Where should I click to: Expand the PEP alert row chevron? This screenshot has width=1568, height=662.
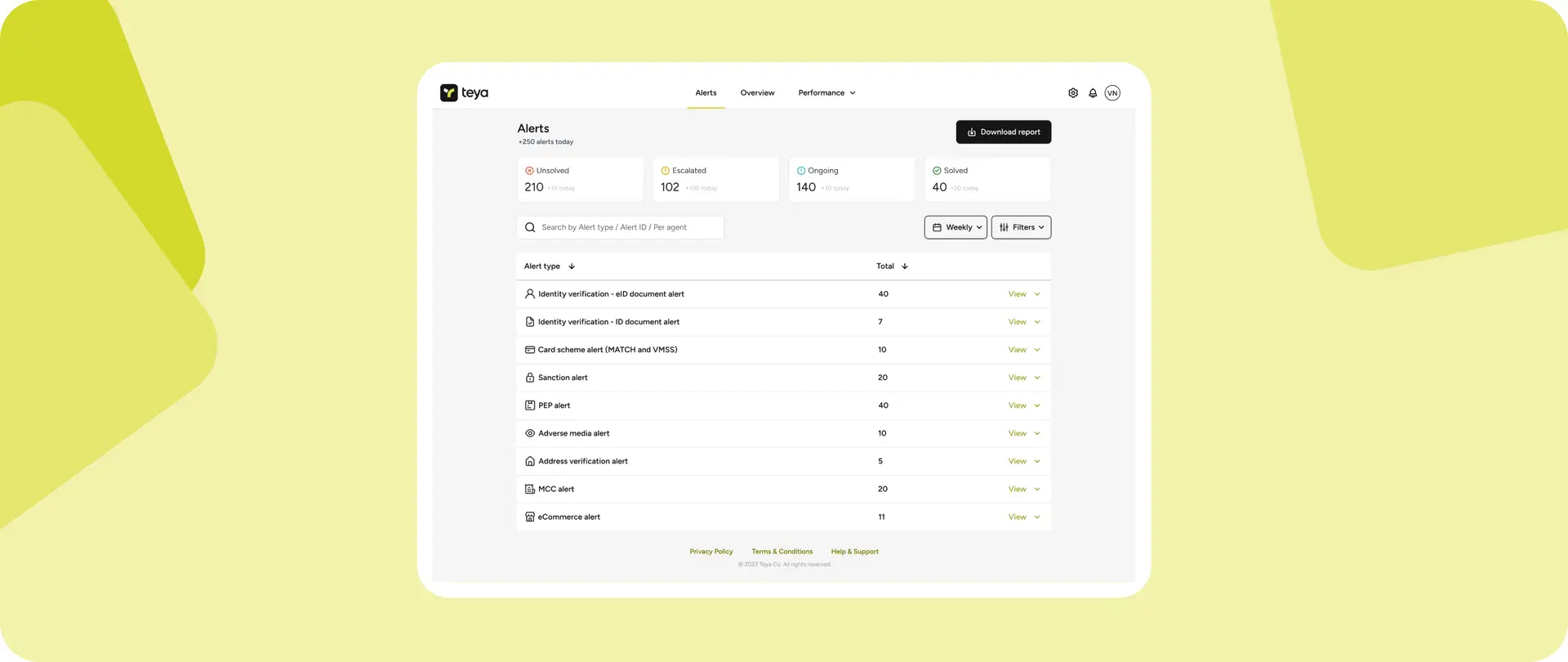(x=1037, y=405)
